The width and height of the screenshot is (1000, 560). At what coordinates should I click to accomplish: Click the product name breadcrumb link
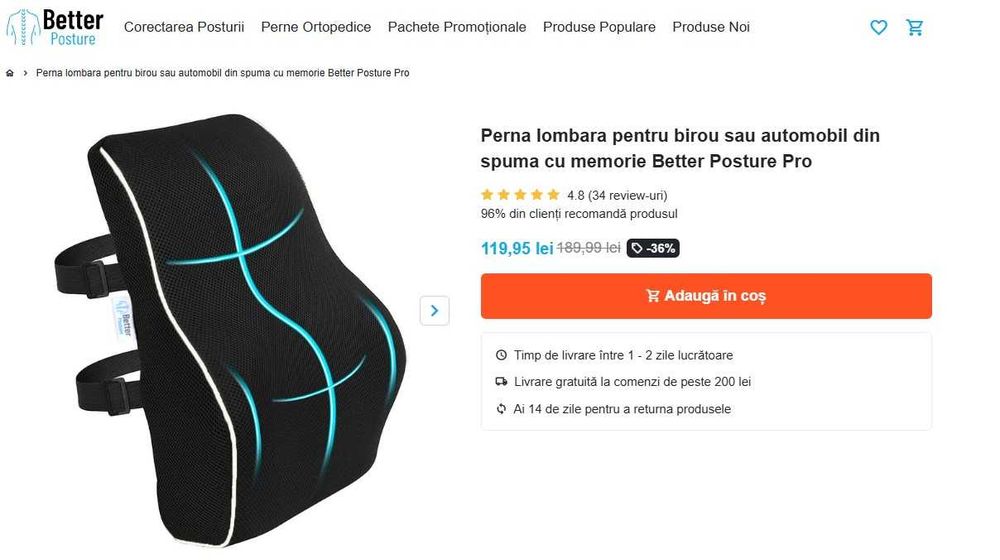point(223,73)
